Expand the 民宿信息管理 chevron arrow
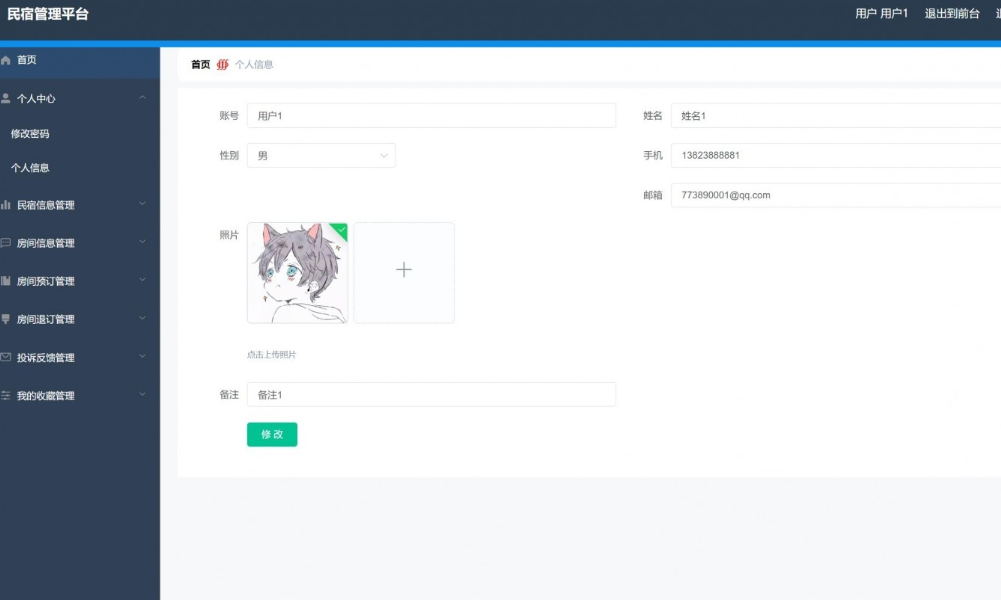 pyautogui.click(x=142, y=204)
